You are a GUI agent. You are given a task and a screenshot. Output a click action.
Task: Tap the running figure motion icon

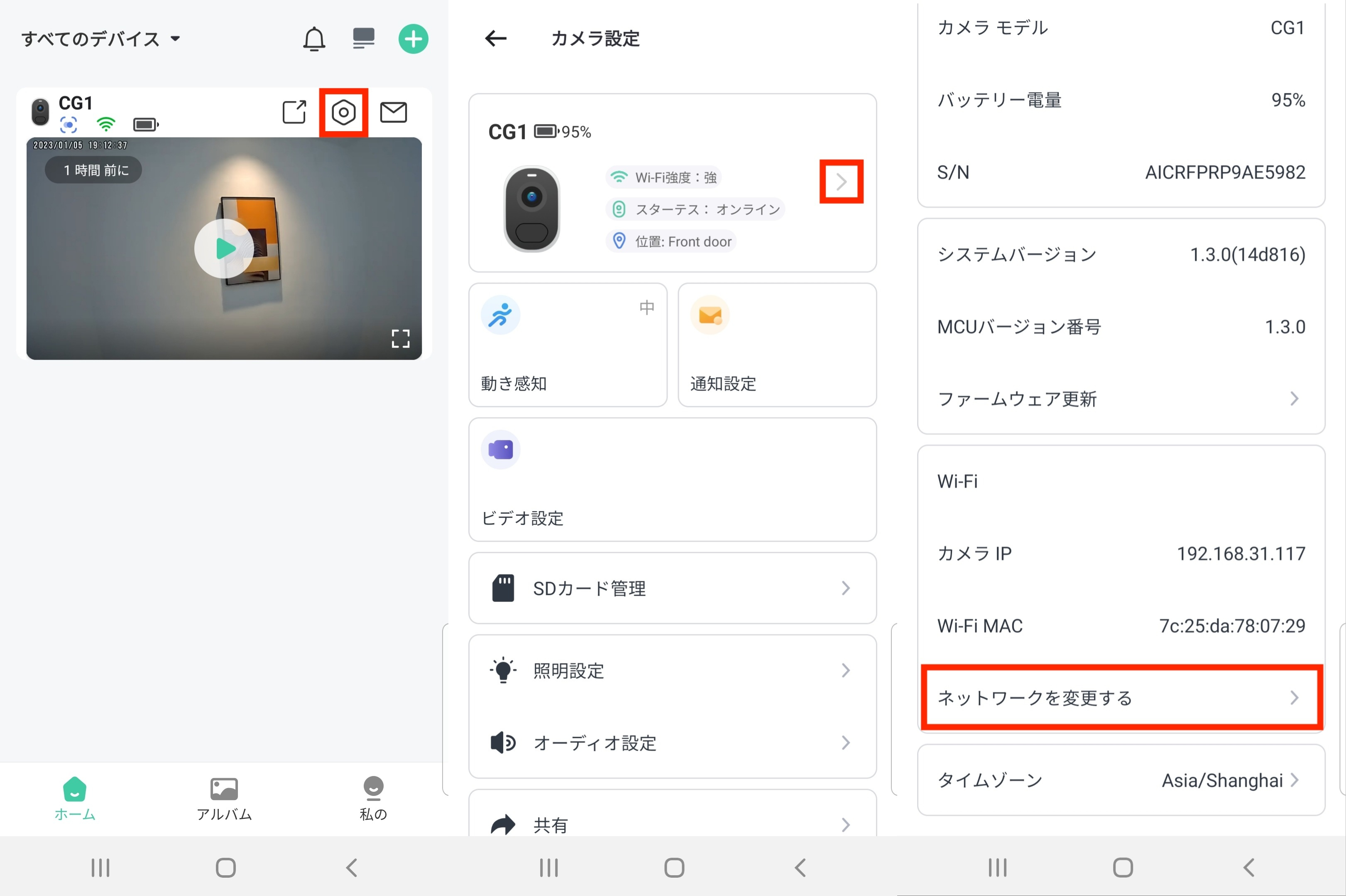coord(500,315)
